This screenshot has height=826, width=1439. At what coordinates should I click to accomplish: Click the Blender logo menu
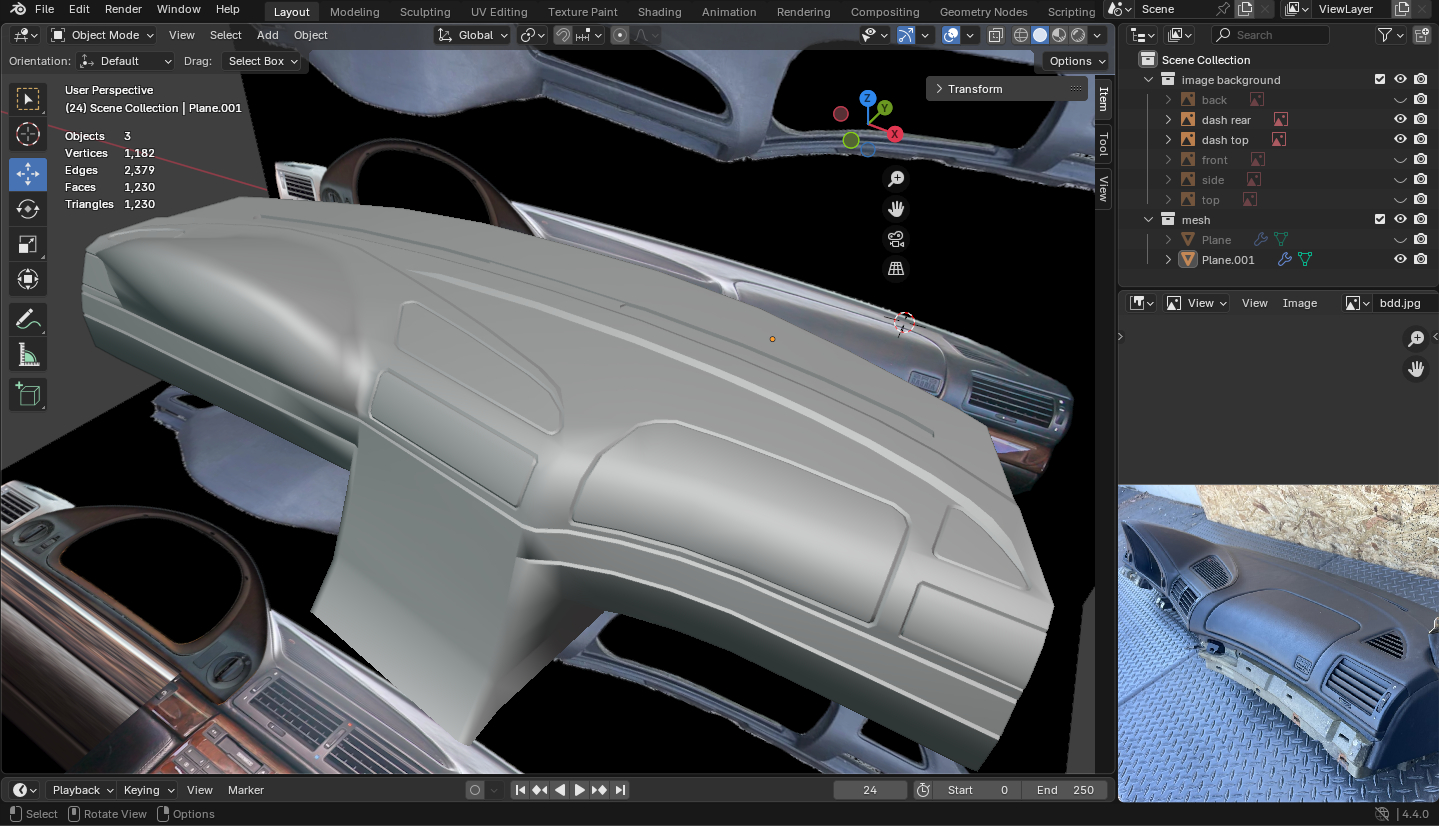18,9
